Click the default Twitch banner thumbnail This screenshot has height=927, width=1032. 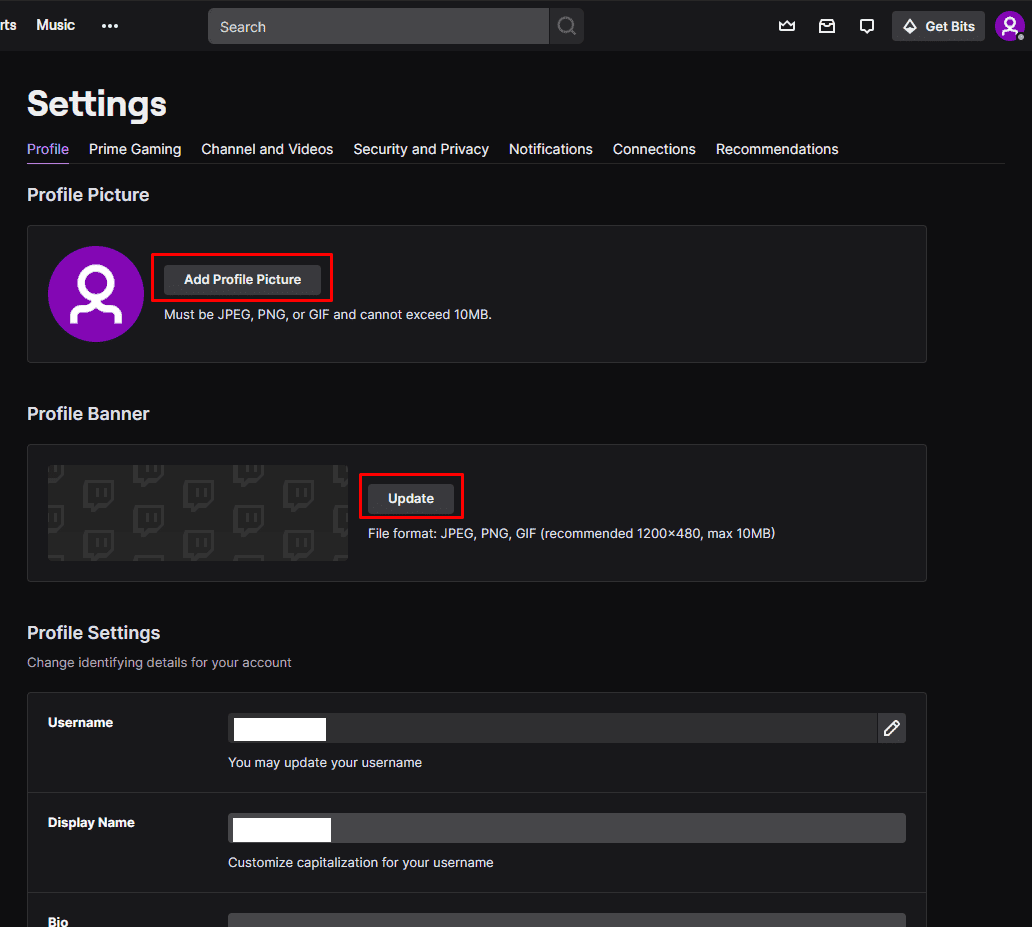tap(197, 512)
